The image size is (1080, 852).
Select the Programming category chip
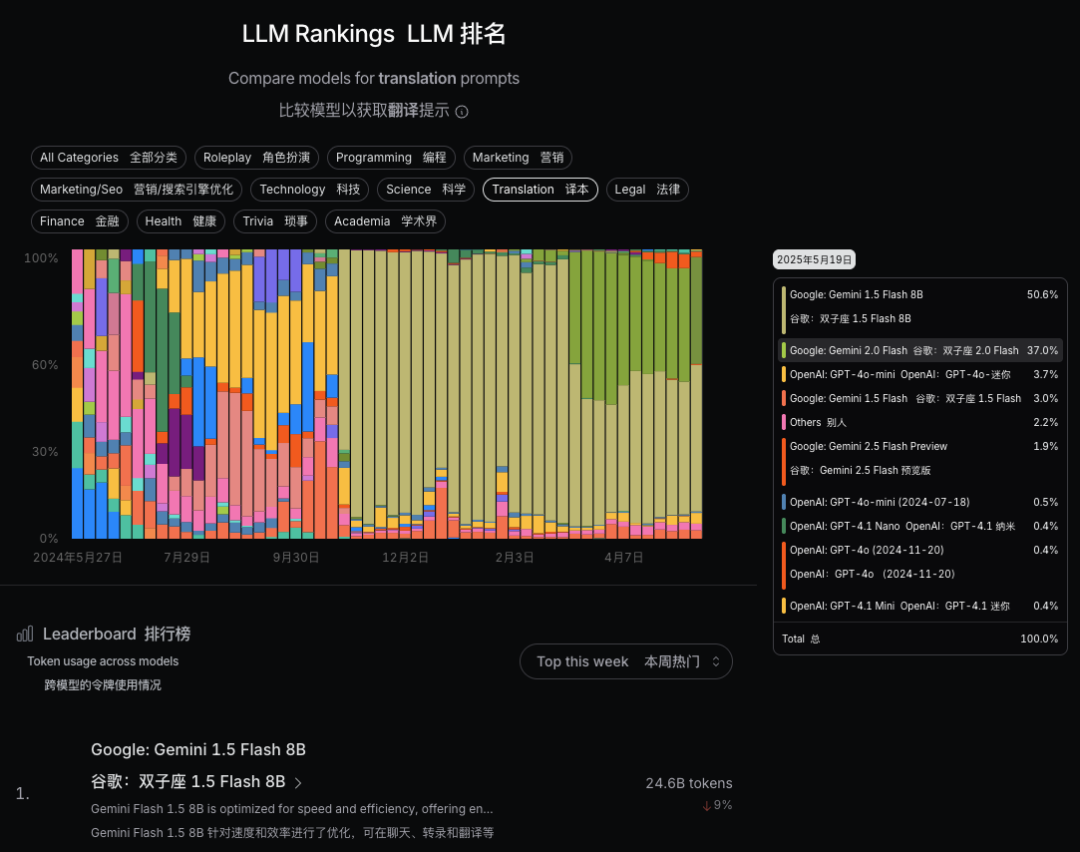coord(391,158)
